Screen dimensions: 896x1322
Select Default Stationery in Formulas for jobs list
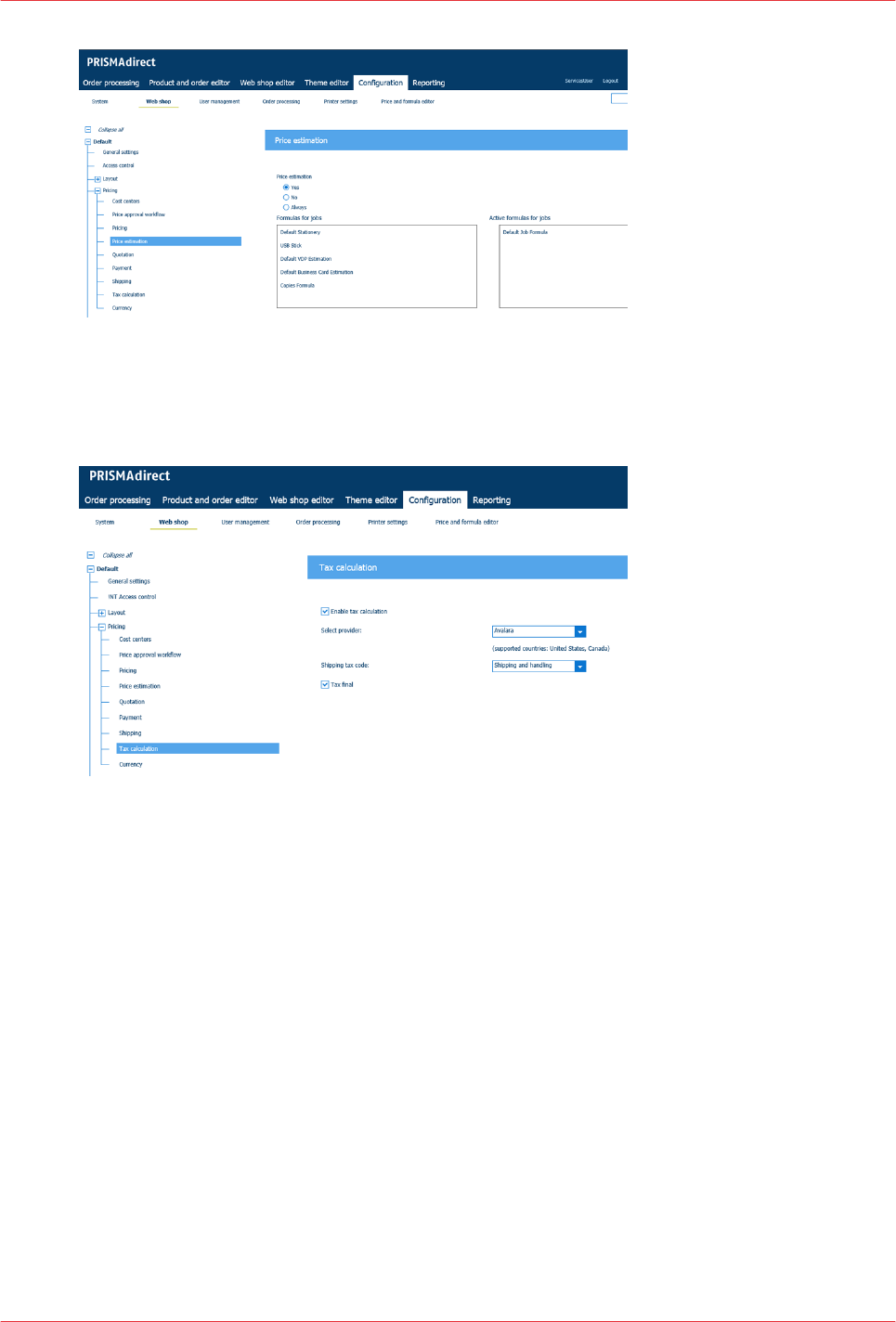coord(300,232)
